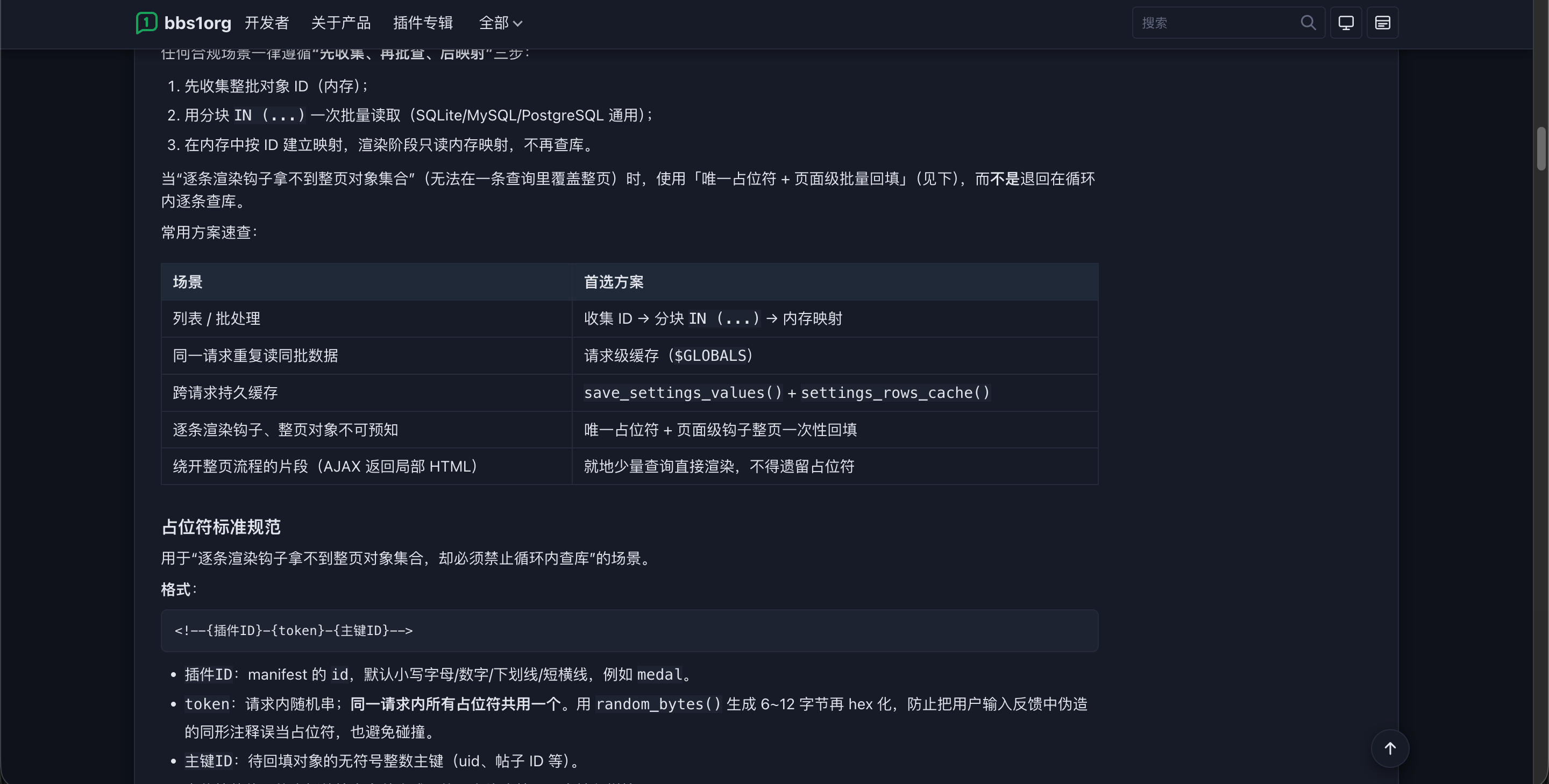This screenshot has height=784, width=1549.
Task: Click the 常用方案速查 paragraph
Action: (209, 233)
